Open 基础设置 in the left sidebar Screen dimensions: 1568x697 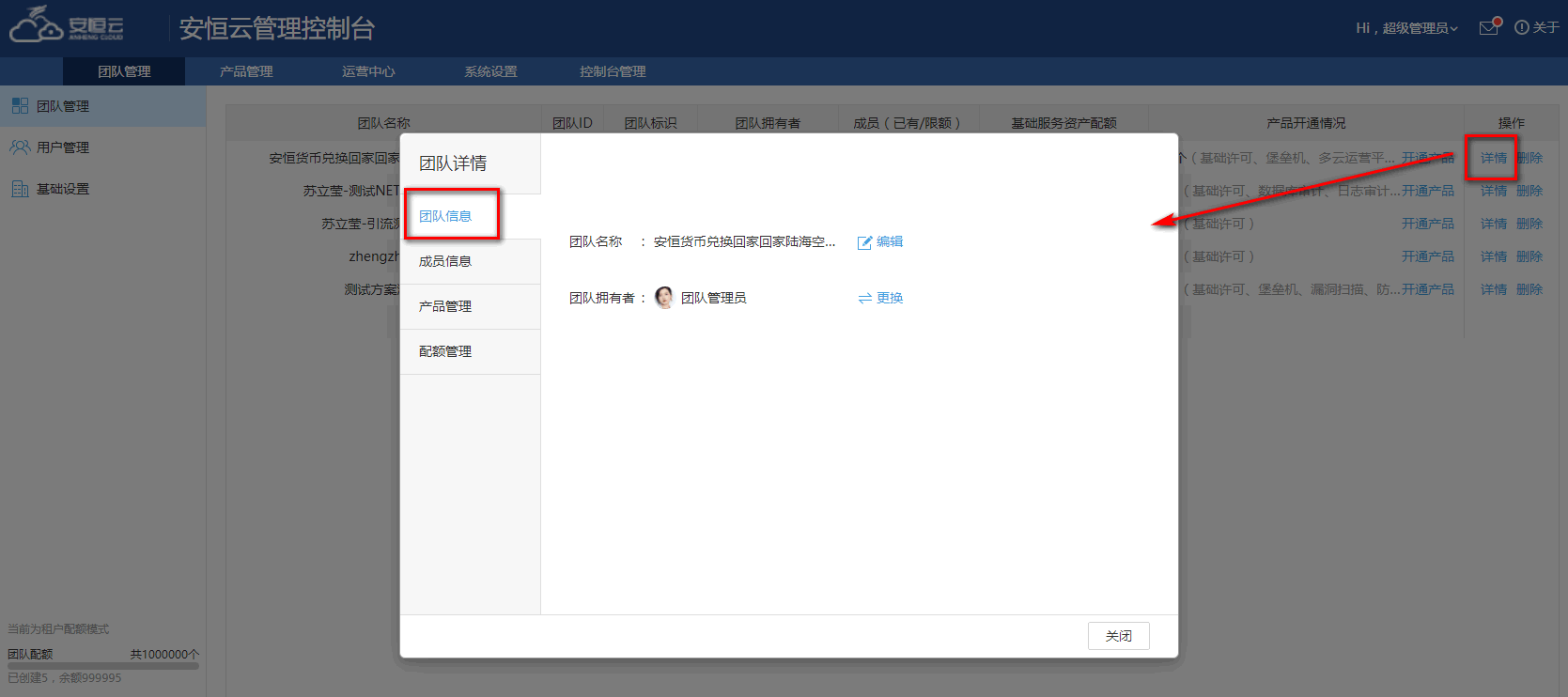[x=103, y=189]
